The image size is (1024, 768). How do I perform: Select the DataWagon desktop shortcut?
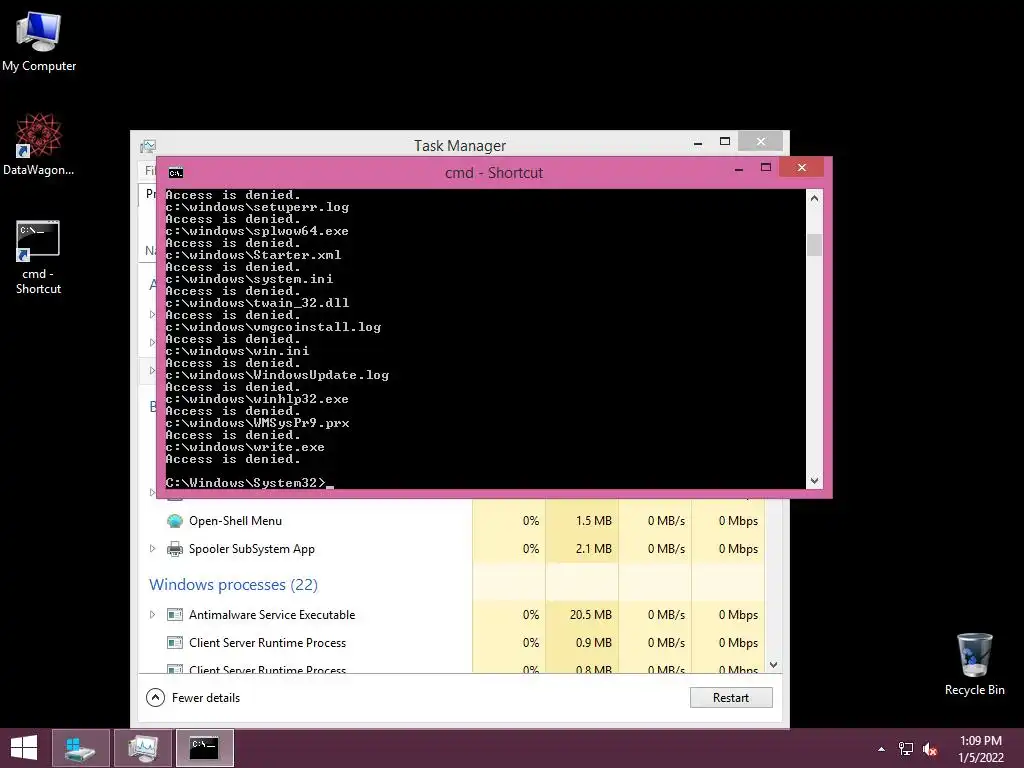pos(39,144)
